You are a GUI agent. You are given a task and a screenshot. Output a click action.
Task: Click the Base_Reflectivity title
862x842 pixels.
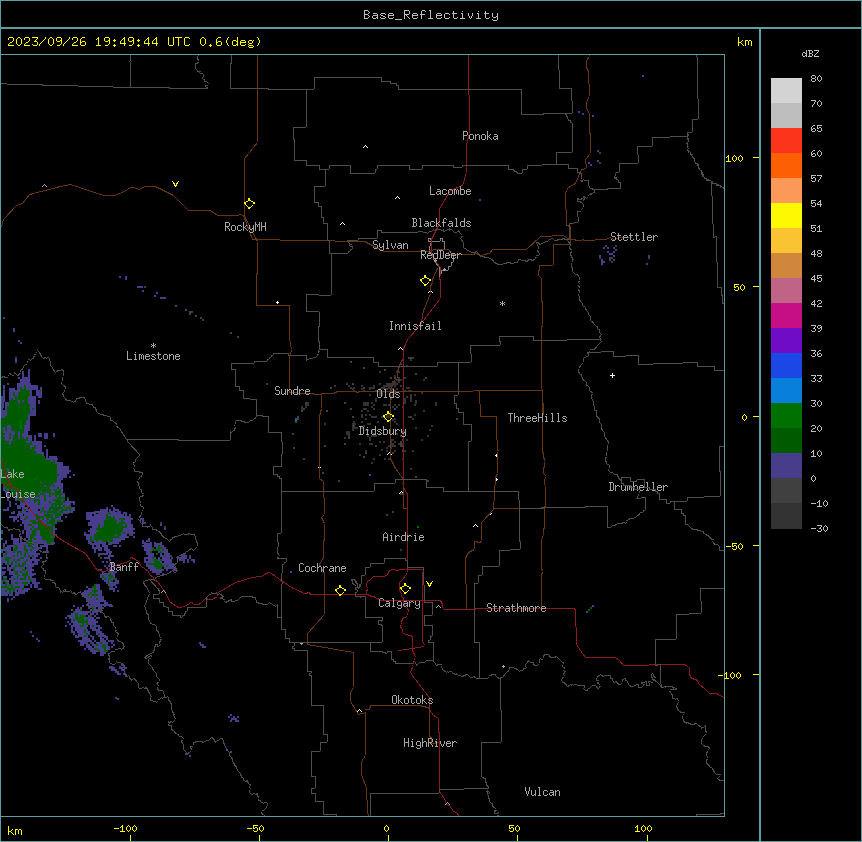(x=431, y=15)
